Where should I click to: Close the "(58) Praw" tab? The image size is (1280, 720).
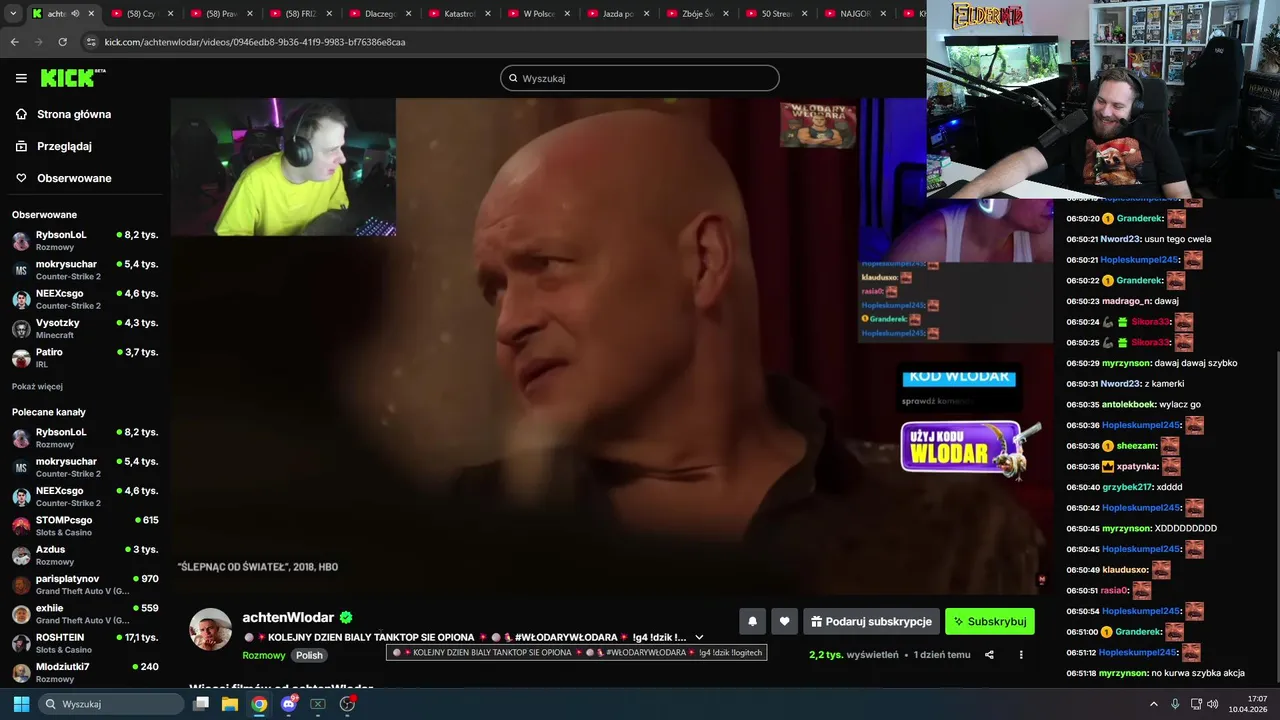coord(250,14)
